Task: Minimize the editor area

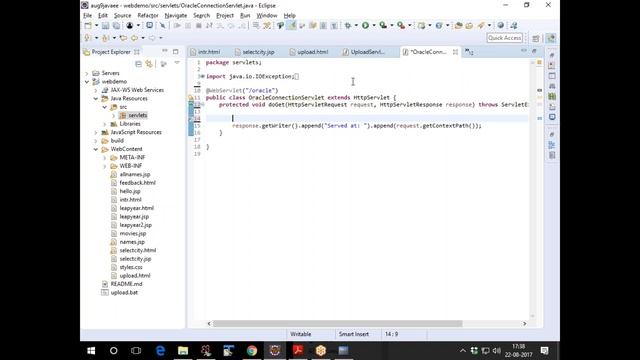Action: click(524, 51)
